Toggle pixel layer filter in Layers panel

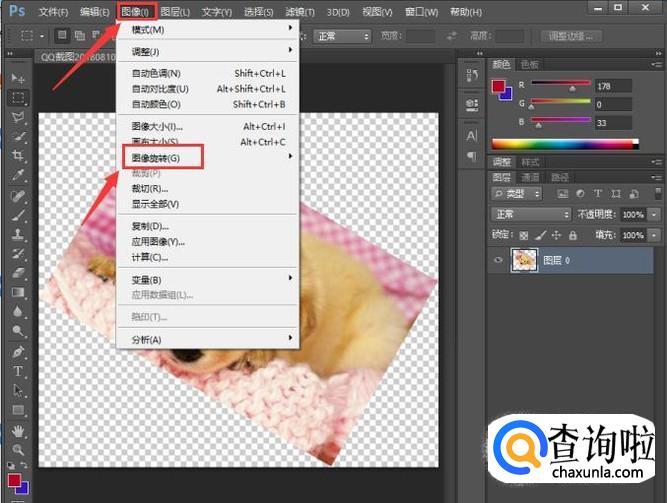[562, 194]
